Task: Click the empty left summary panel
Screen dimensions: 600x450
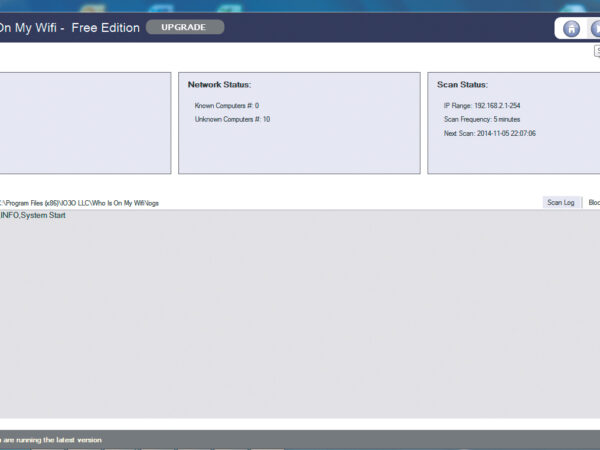Action: [85, 122]
